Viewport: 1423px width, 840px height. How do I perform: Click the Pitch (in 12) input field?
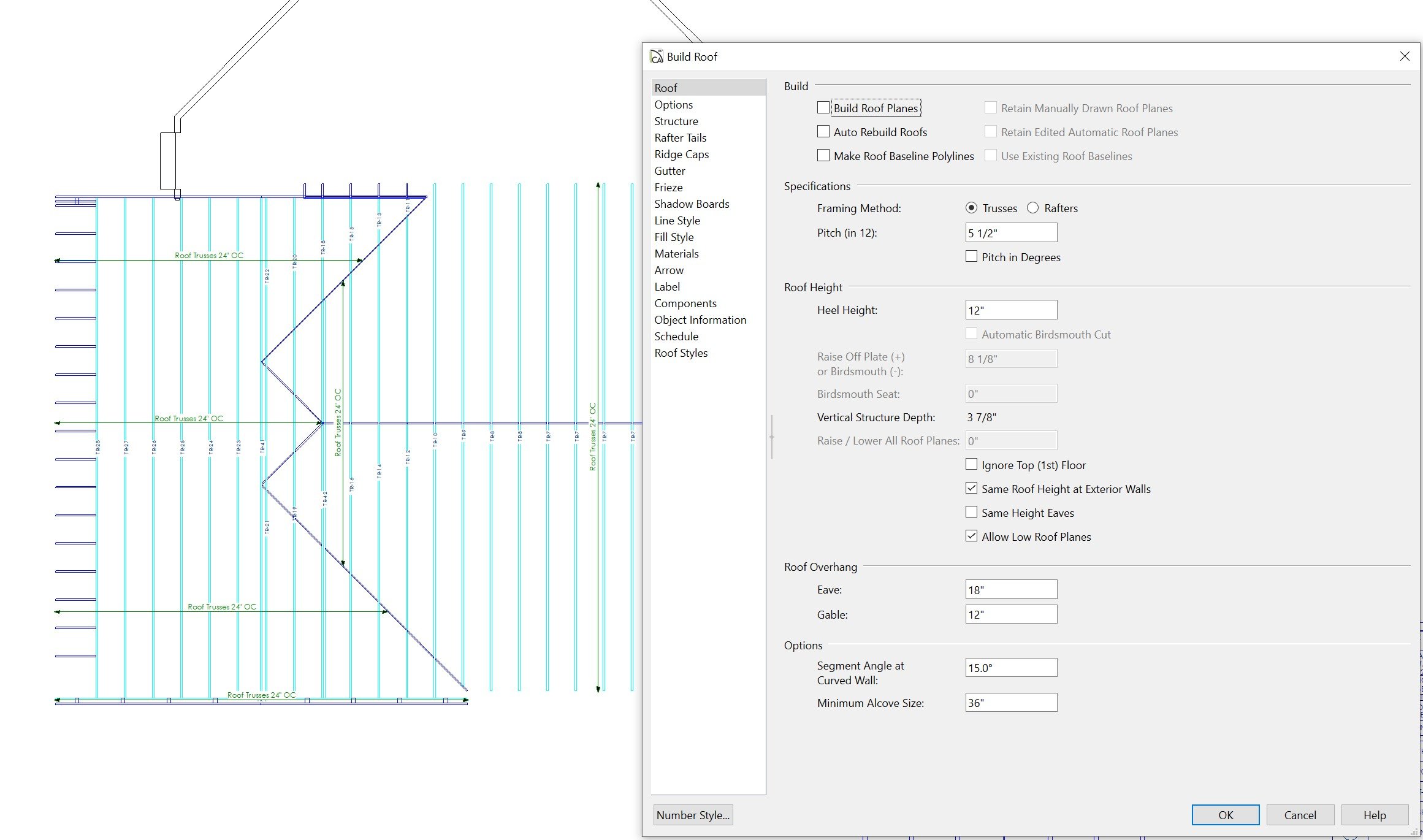pos(1010,233)
